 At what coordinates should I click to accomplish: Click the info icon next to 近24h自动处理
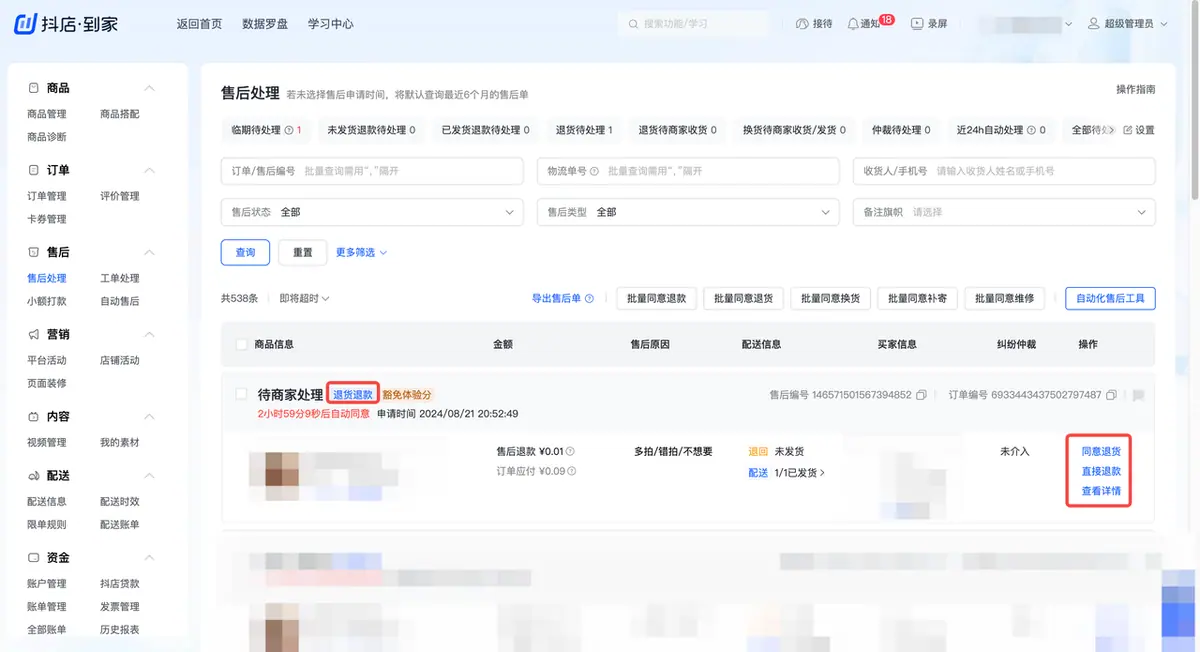click(x=1032, y=130)
